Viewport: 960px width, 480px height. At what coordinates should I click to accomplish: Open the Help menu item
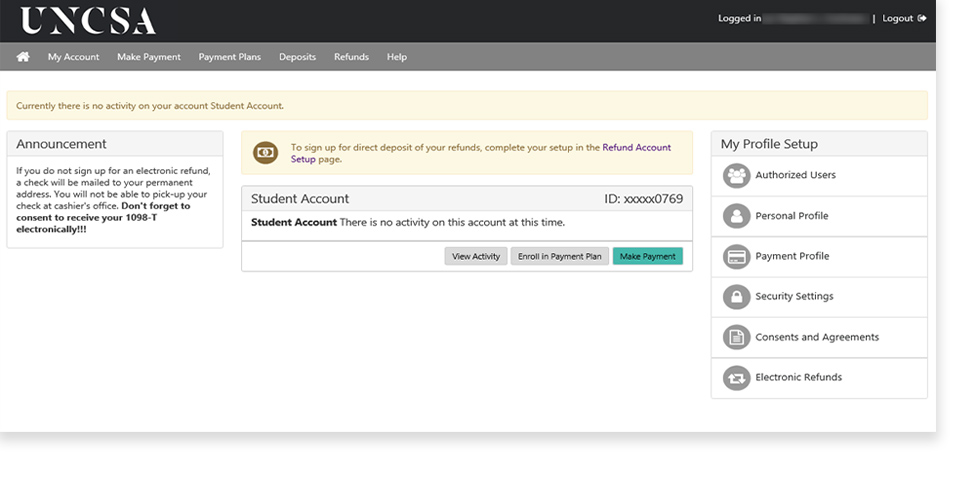pyautogui.click(x=396, y=57)
